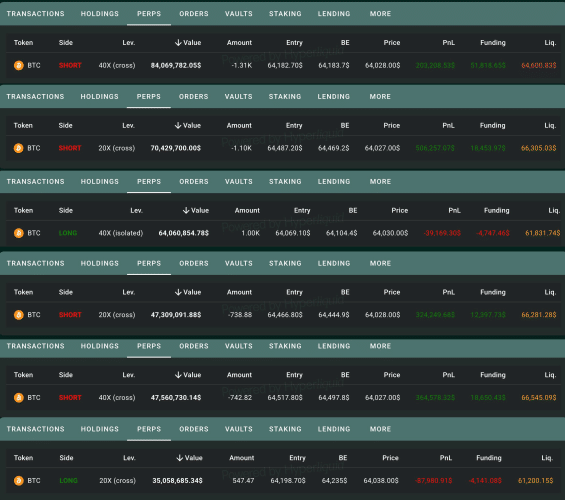Click the amount -1.10K
This screenshot has height=500, width=565.
[x=241, y=148]
